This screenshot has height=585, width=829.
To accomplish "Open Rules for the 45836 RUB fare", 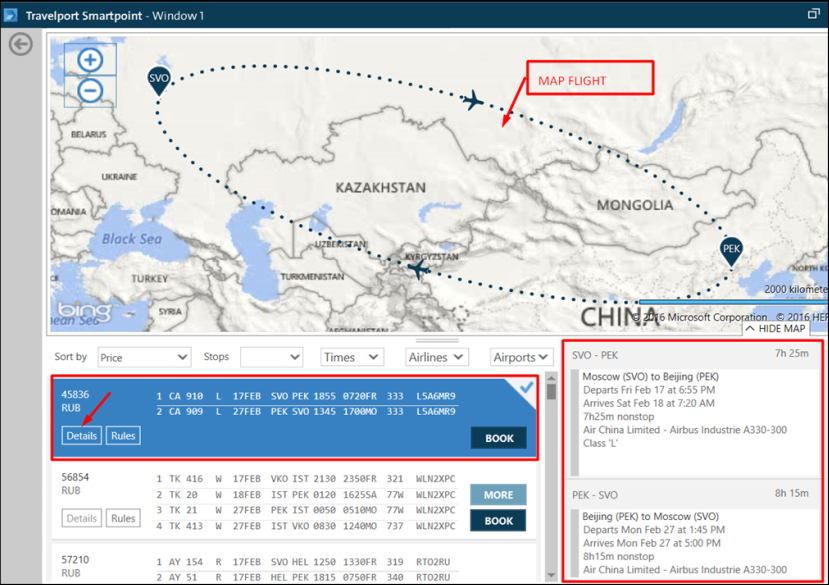I will (x=123, y=436).
